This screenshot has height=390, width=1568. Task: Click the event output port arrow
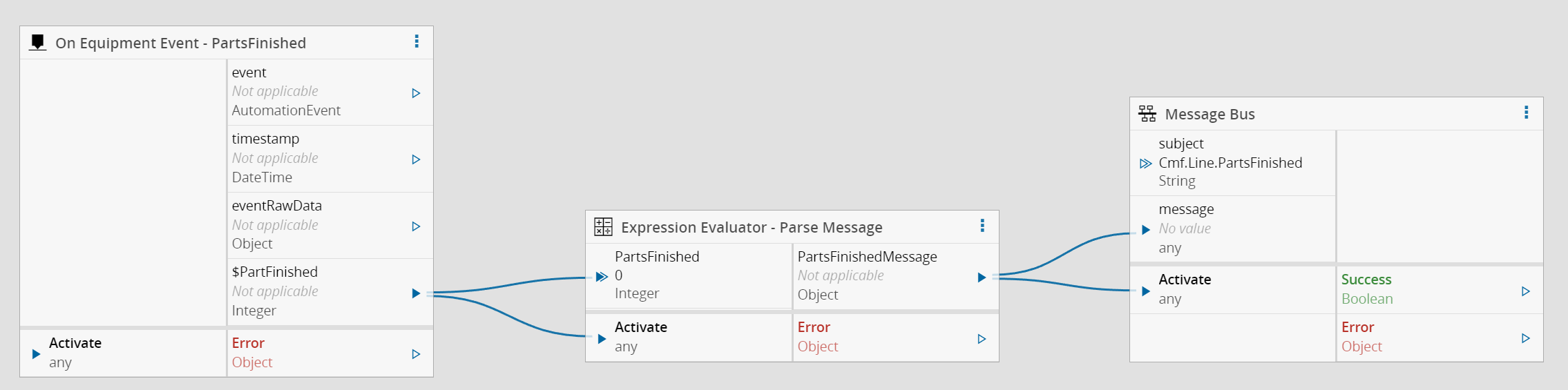[416, 93]
